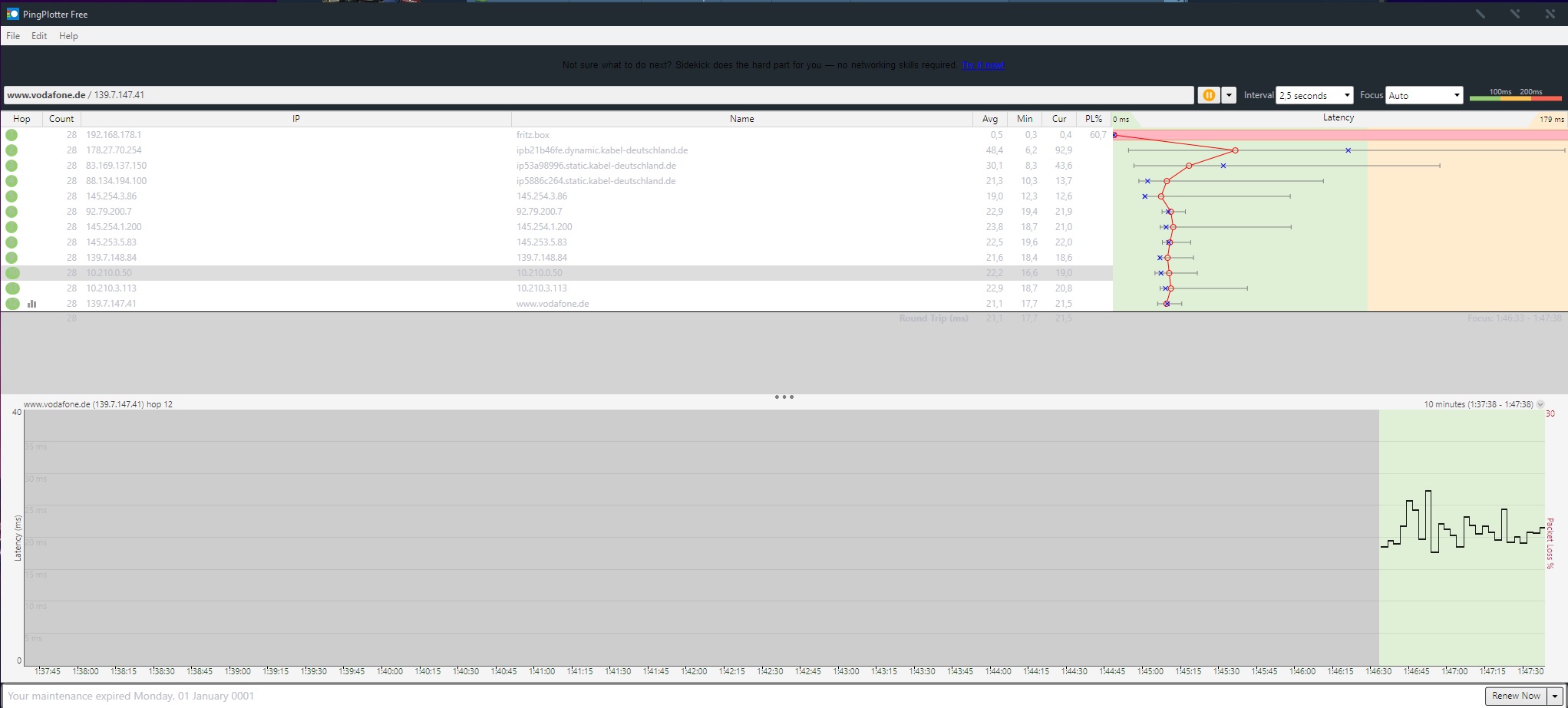Click the green hop circle for 139.7.148.84

tap(12, 258)
